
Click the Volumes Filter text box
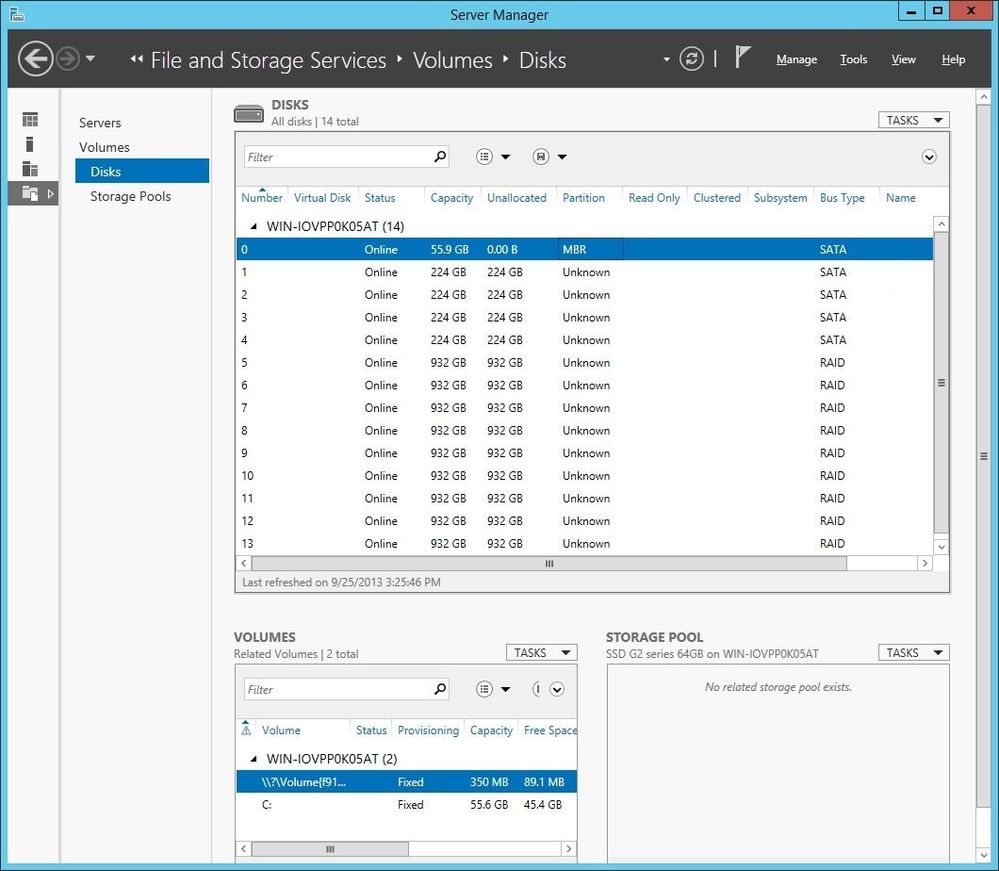click(x=339, y=689)
